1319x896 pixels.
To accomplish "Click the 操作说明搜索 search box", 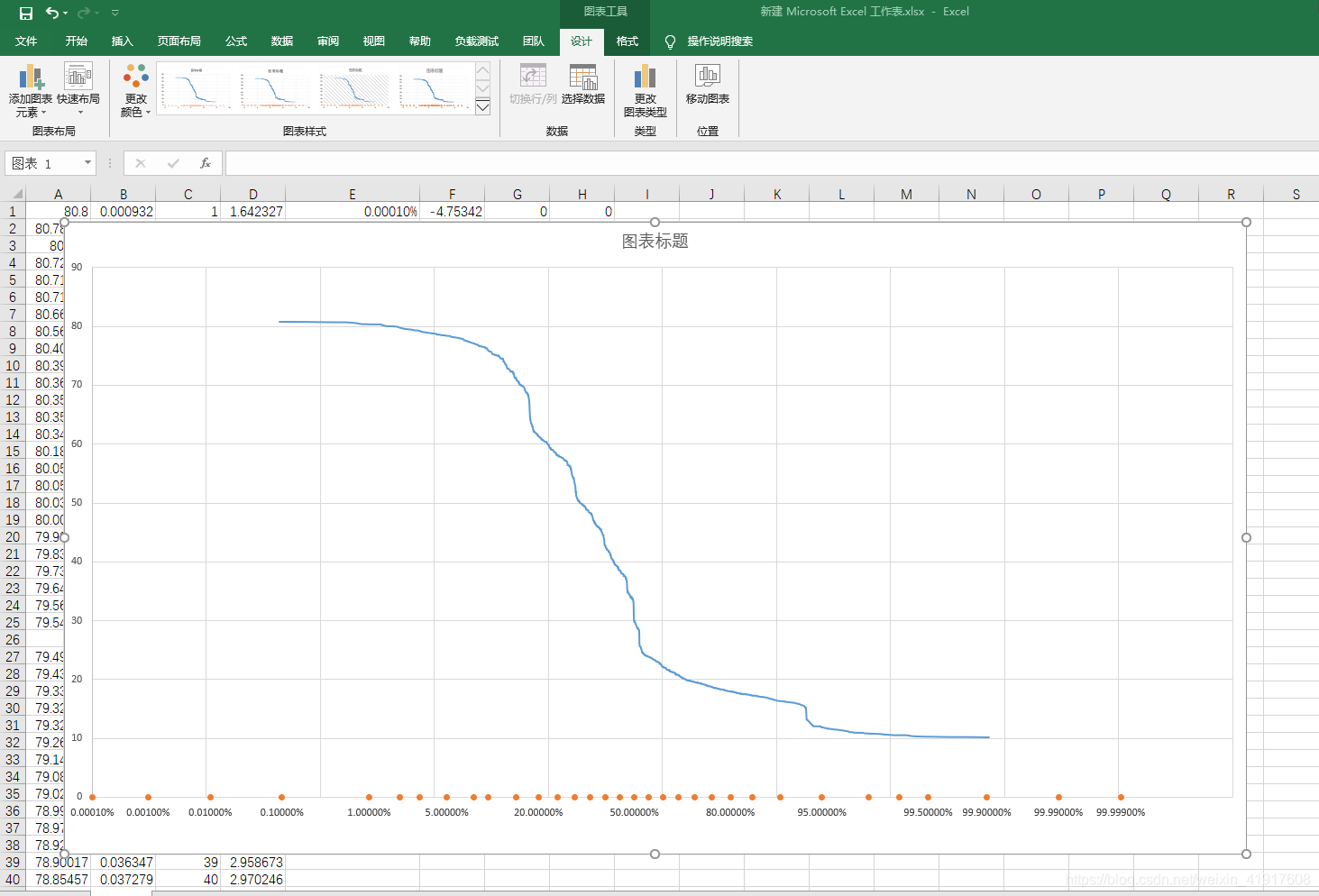I will 720,41.
